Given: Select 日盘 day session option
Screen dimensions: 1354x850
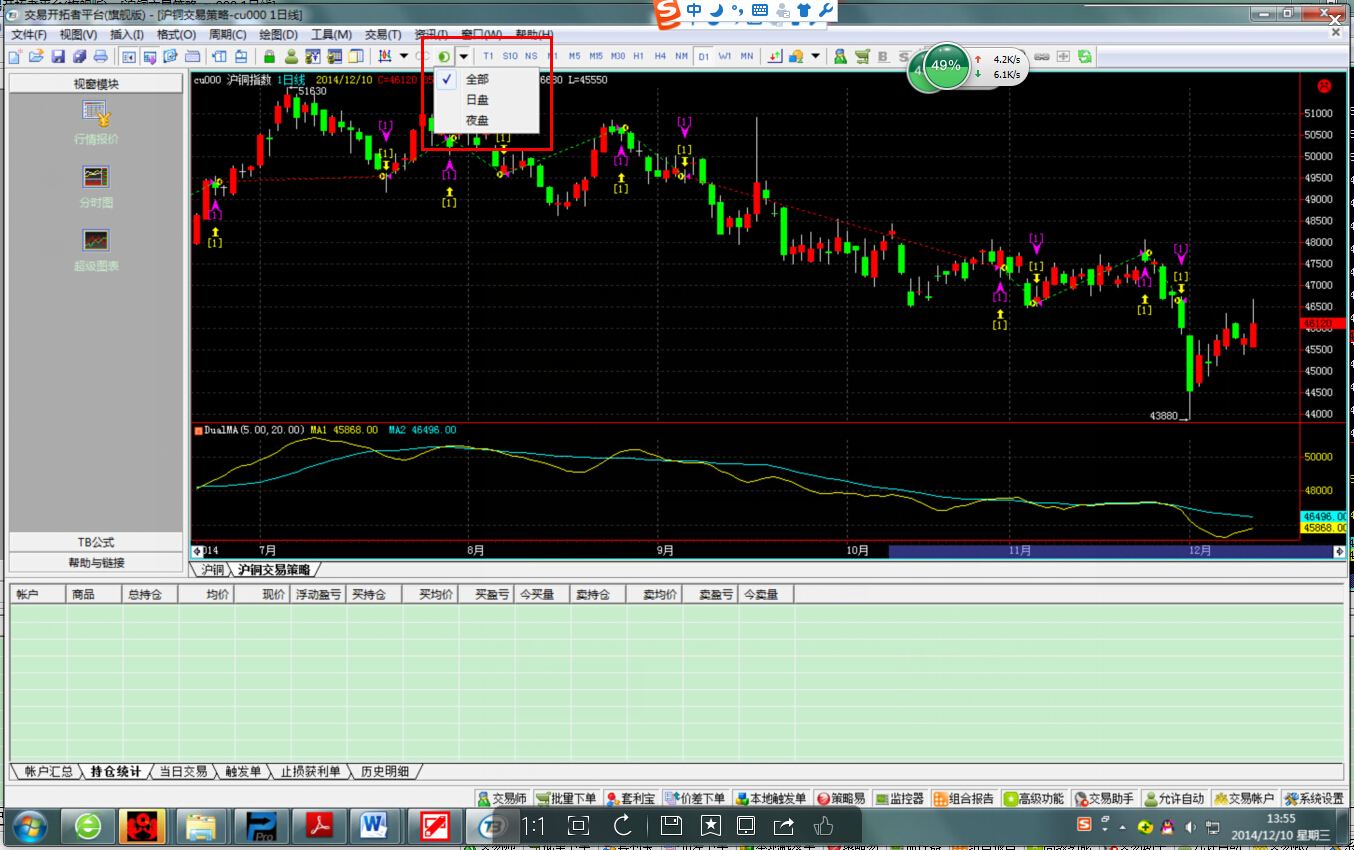Looking at the screenshot, I should pyautogui.click(x=477, y=100).
